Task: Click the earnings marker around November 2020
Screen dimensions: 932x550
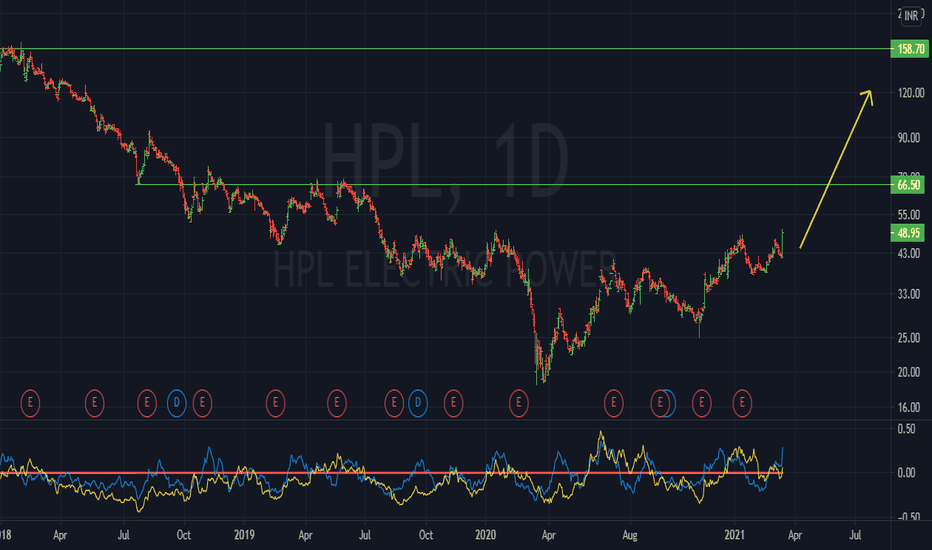Action: [701, 403]
